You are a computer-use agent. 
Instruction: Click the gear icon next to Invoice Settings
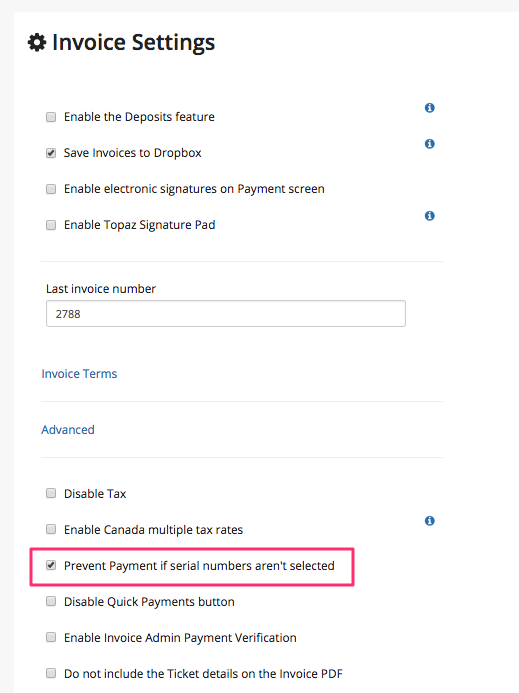tap(37, 42)
